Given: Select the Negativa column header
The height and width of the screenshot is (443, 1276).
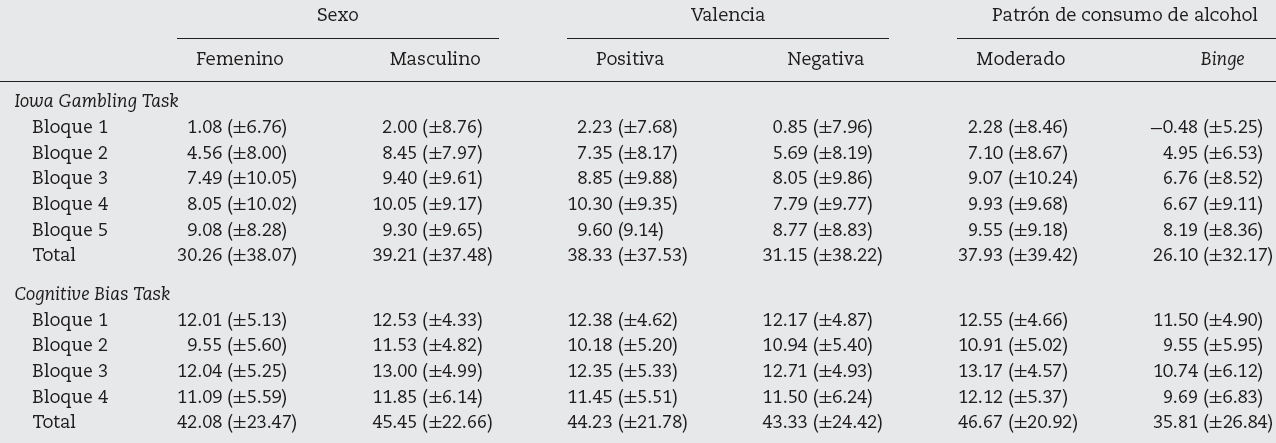Looking at the screenshot, I should pyautogui.click(x=825, y=59).
